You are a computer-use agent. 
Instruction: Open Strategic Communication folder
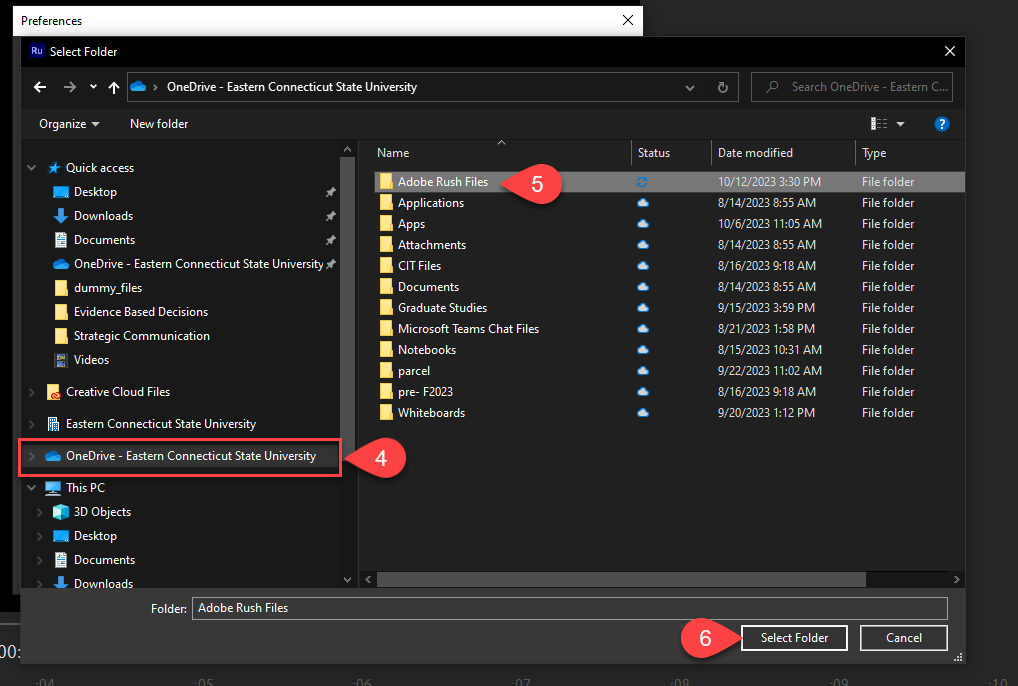[142, 336]
